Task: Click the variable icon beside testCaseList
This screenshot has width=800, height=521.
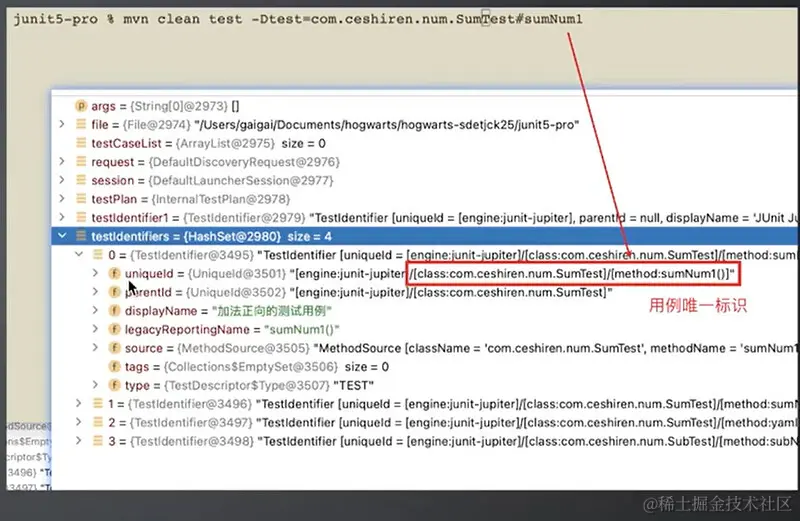Action: pyautogui.click(x=81, y=143)
